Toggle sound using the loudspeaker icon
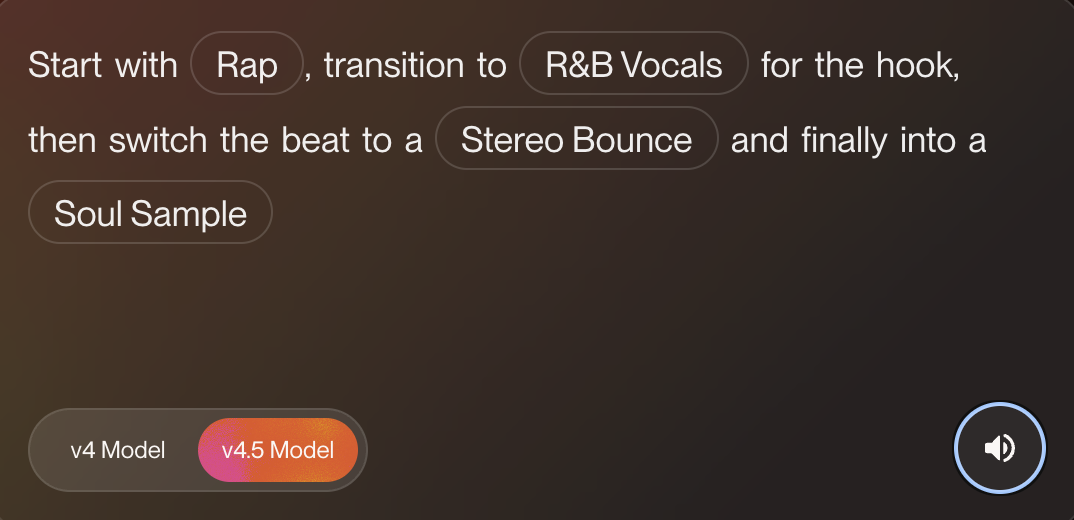Viewport: 1074px width, 520px height. pos(999,448)
